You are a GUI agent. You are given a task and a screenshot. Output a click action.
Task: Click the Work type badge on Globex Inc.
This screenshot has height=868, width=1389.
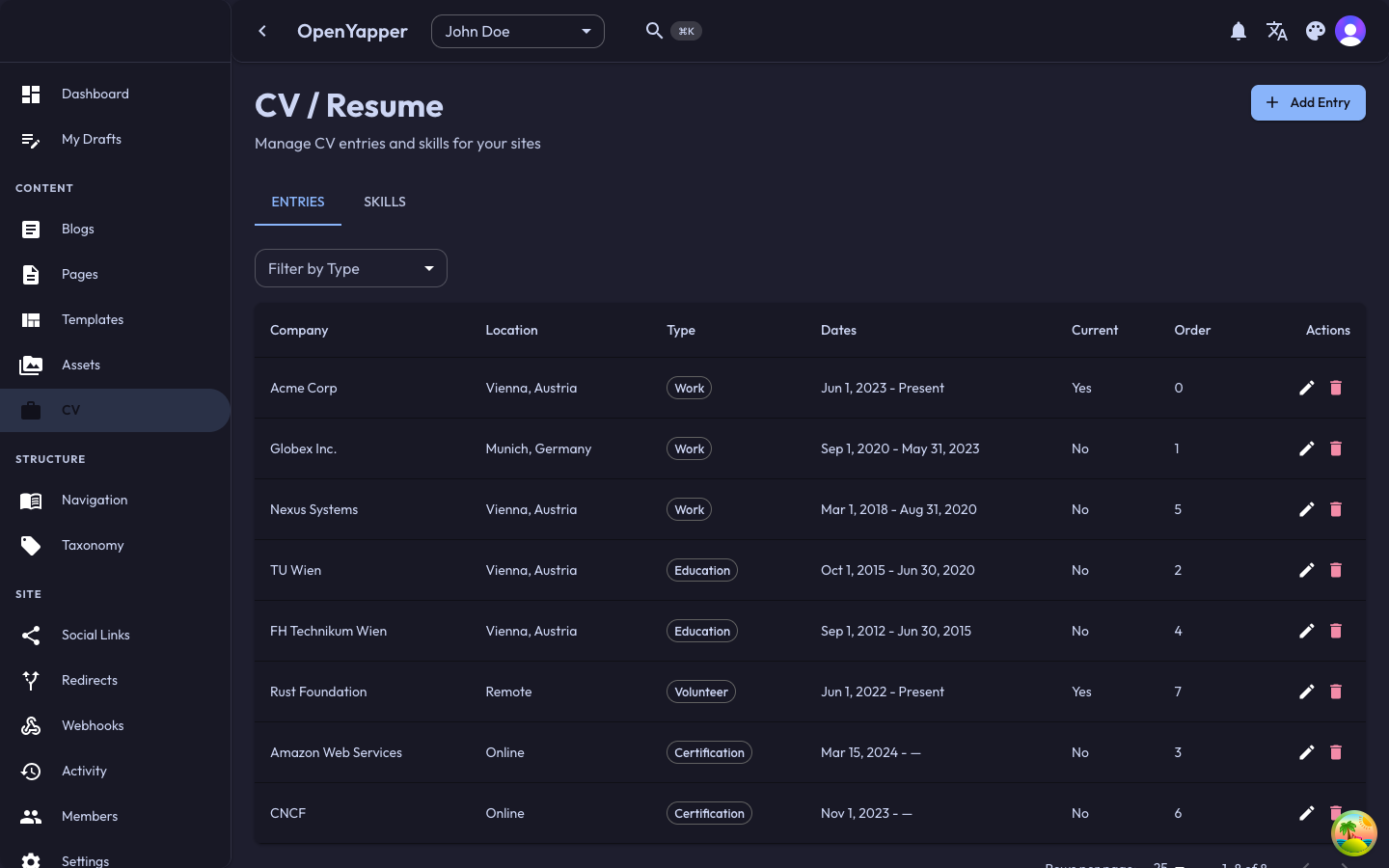(689, 448)
